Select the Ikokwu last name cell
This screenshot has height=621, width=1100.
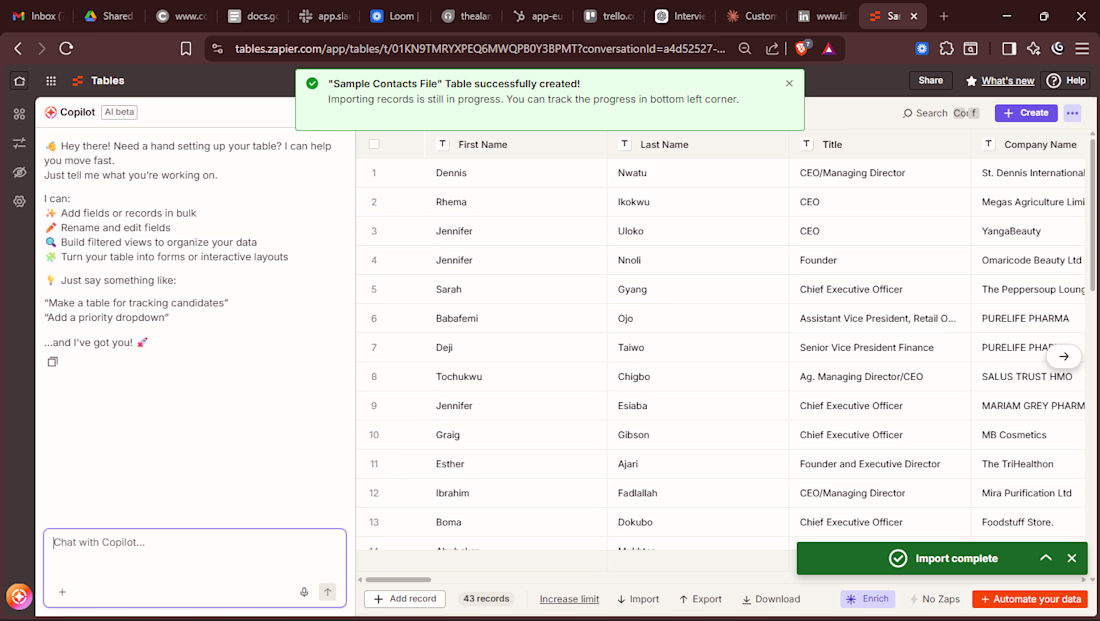[698, 202]
